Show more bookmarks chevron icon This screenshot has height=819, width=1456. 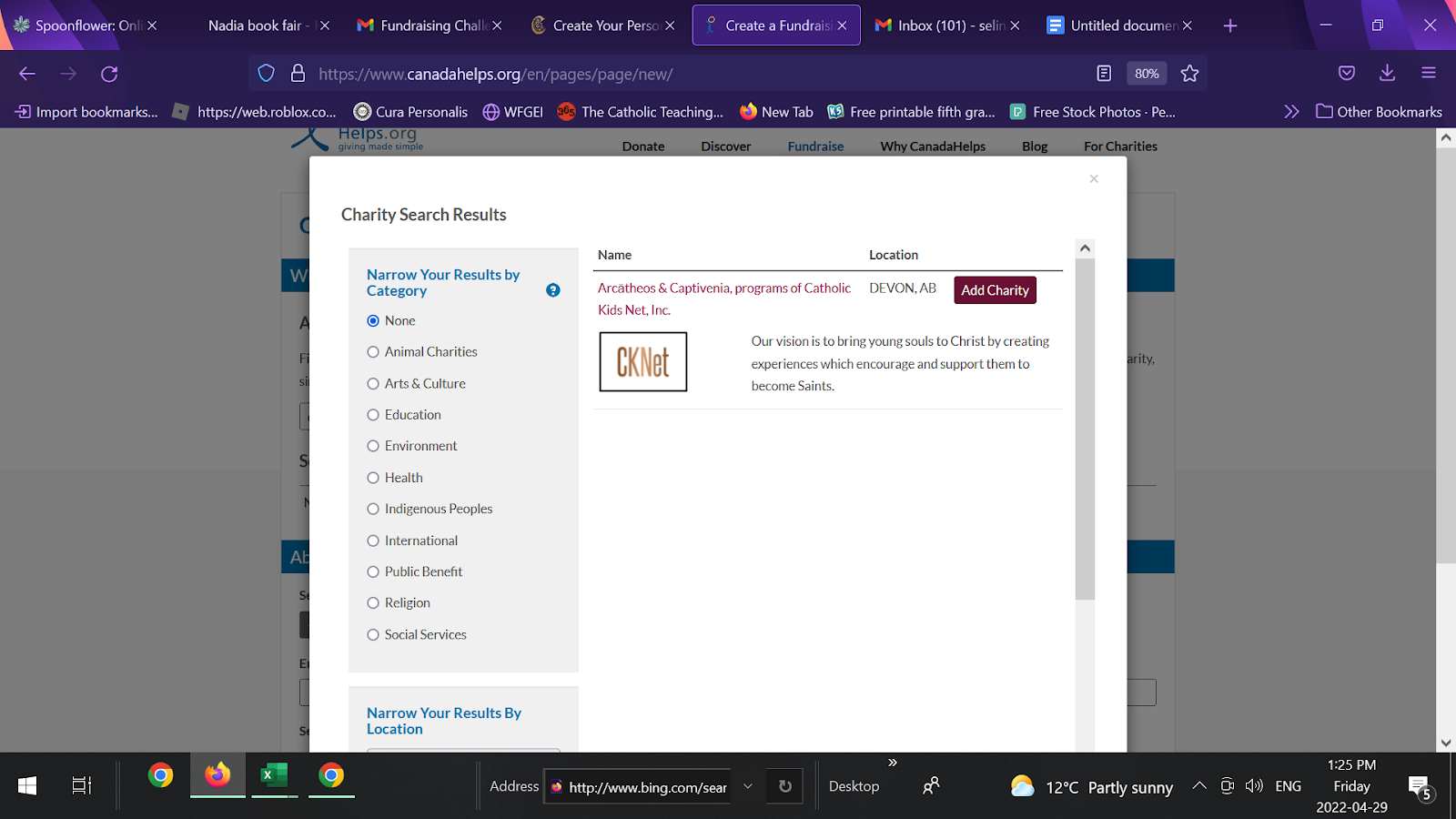pyautogui.click(x=1291, y=112)
